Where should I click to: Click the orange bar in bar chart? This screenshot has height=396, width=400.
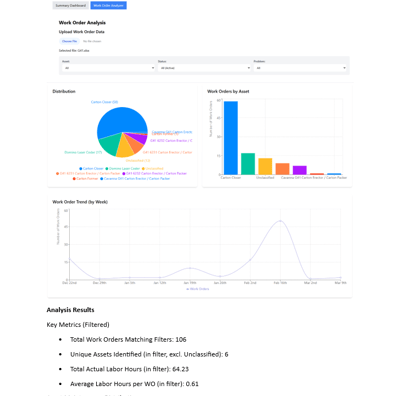(x=282, y=169)
